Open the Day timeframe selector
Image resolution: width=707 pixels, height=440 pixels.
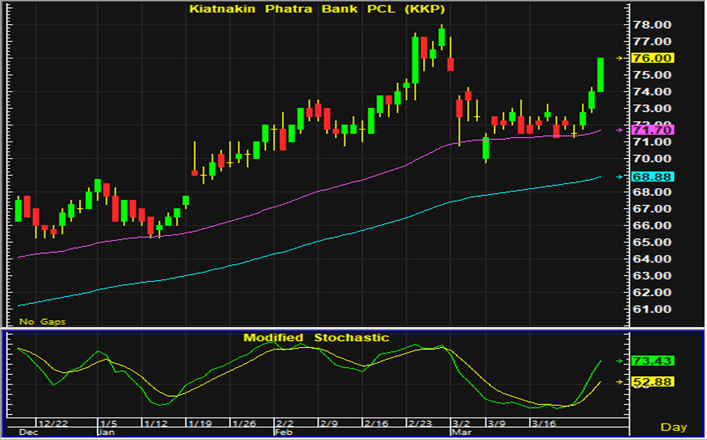click(682, 426)
